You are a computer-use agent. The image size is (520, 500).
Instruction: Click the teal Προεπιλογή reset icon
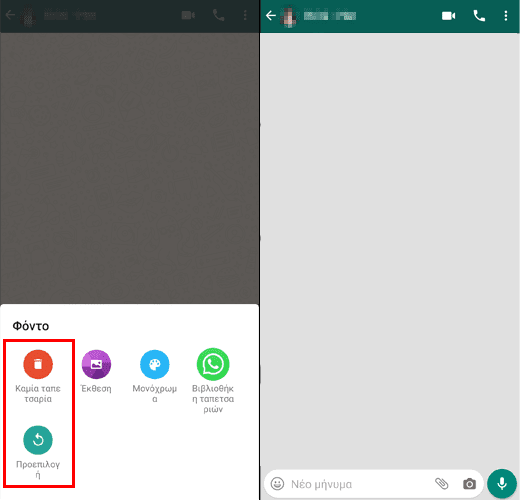38,440
